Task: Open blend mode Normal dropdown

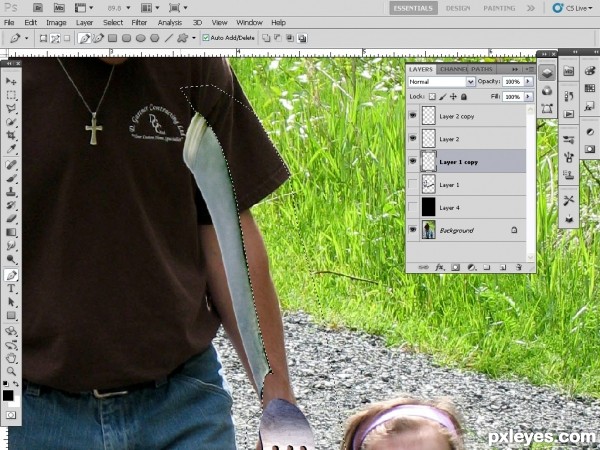Action: coord(442,82)
